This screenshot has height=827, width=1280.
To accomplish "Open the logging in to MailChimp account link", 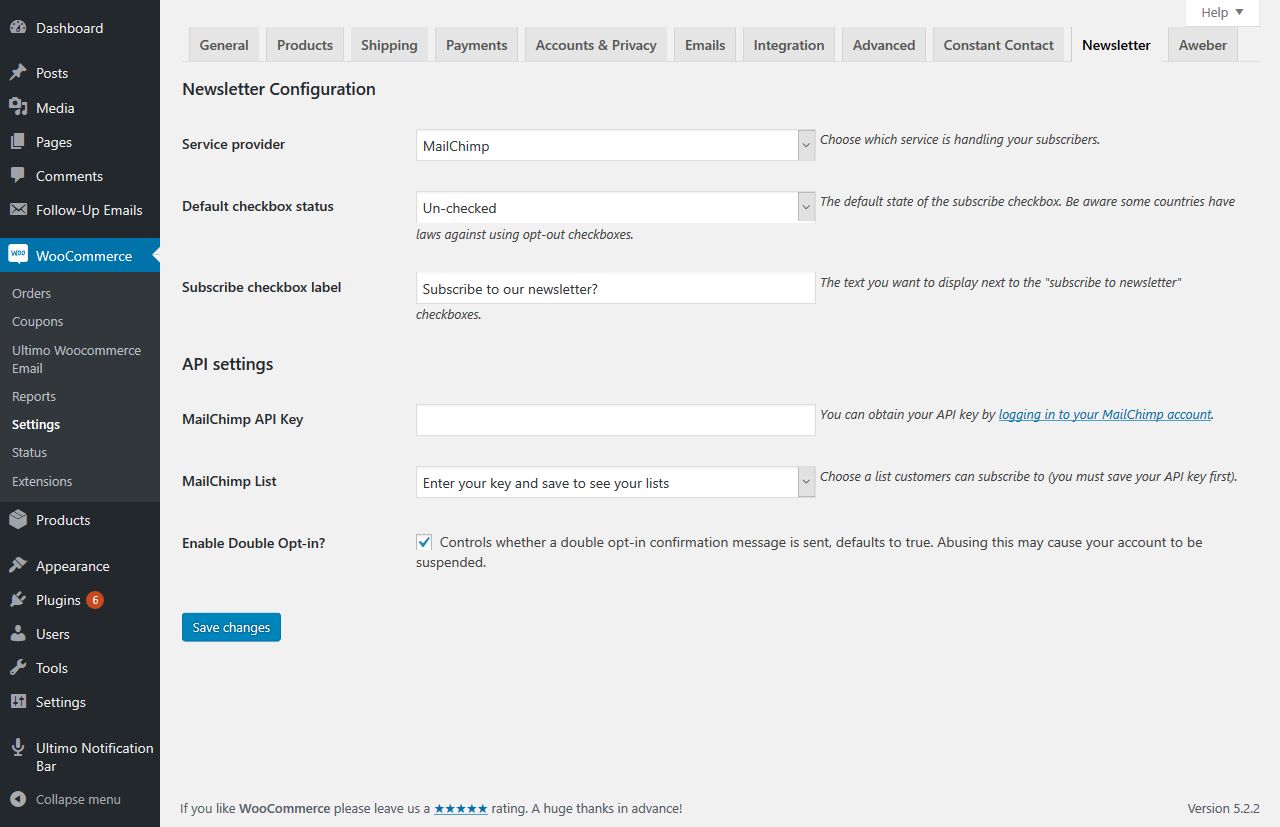I will tap(1105, 414).
